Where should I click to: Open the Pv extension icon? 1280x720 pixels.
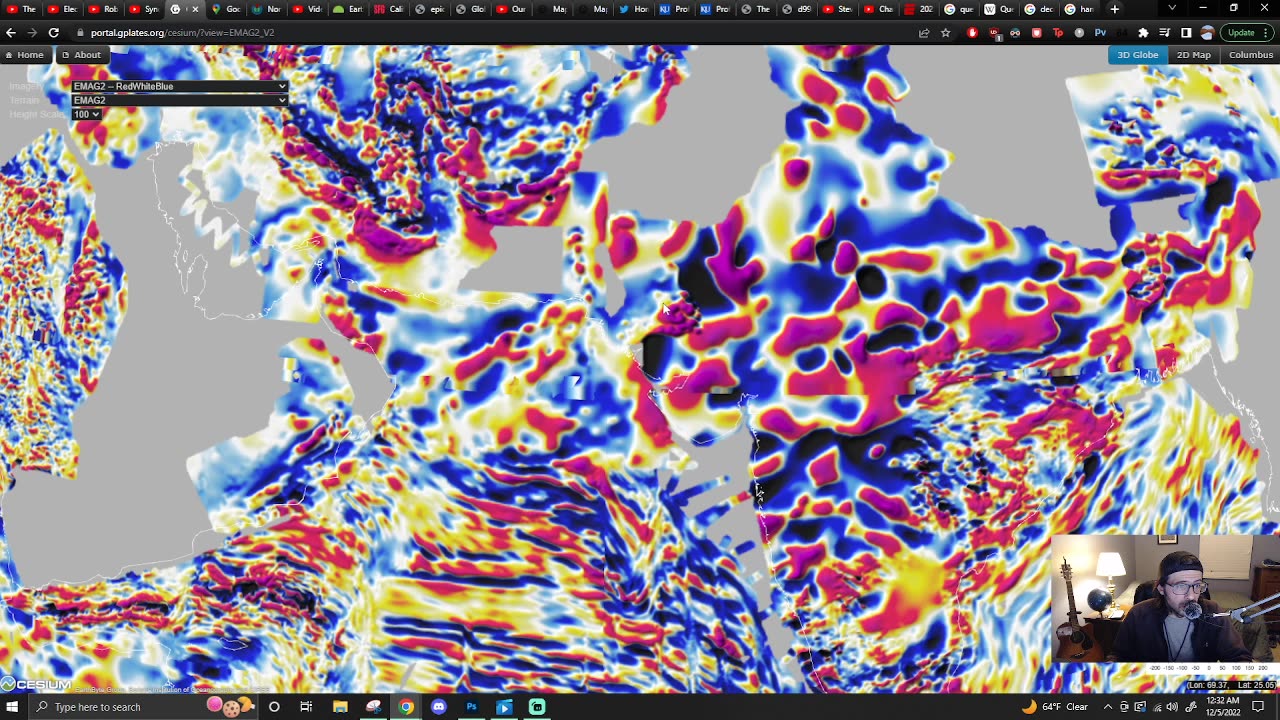pos(1100,32)
